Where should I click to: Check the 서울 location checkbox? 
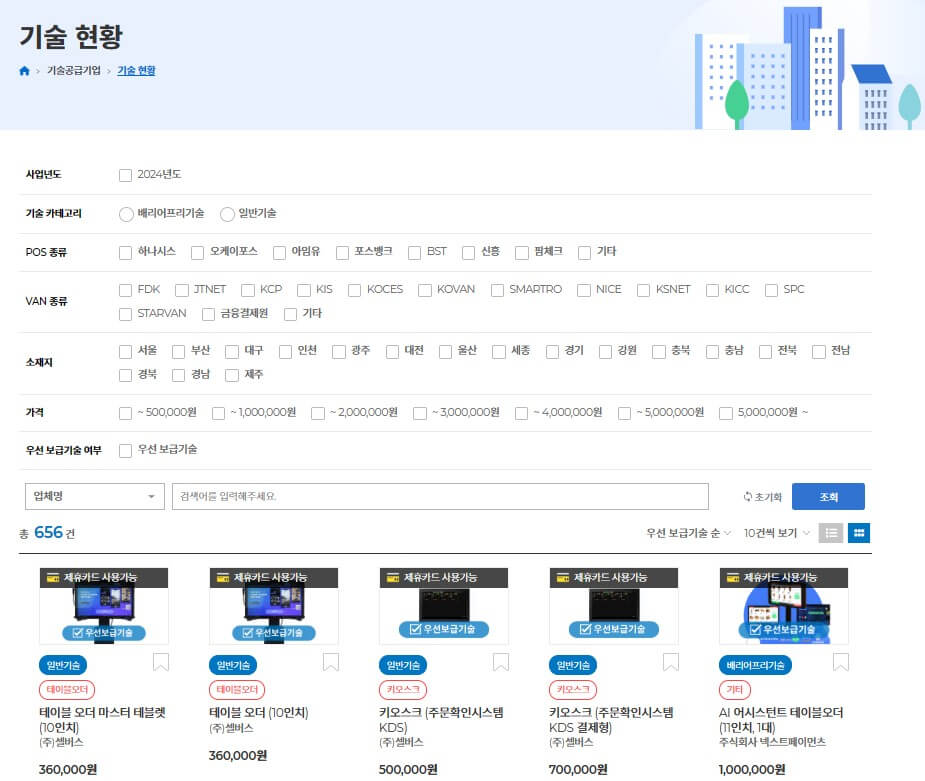click(125, 351)
